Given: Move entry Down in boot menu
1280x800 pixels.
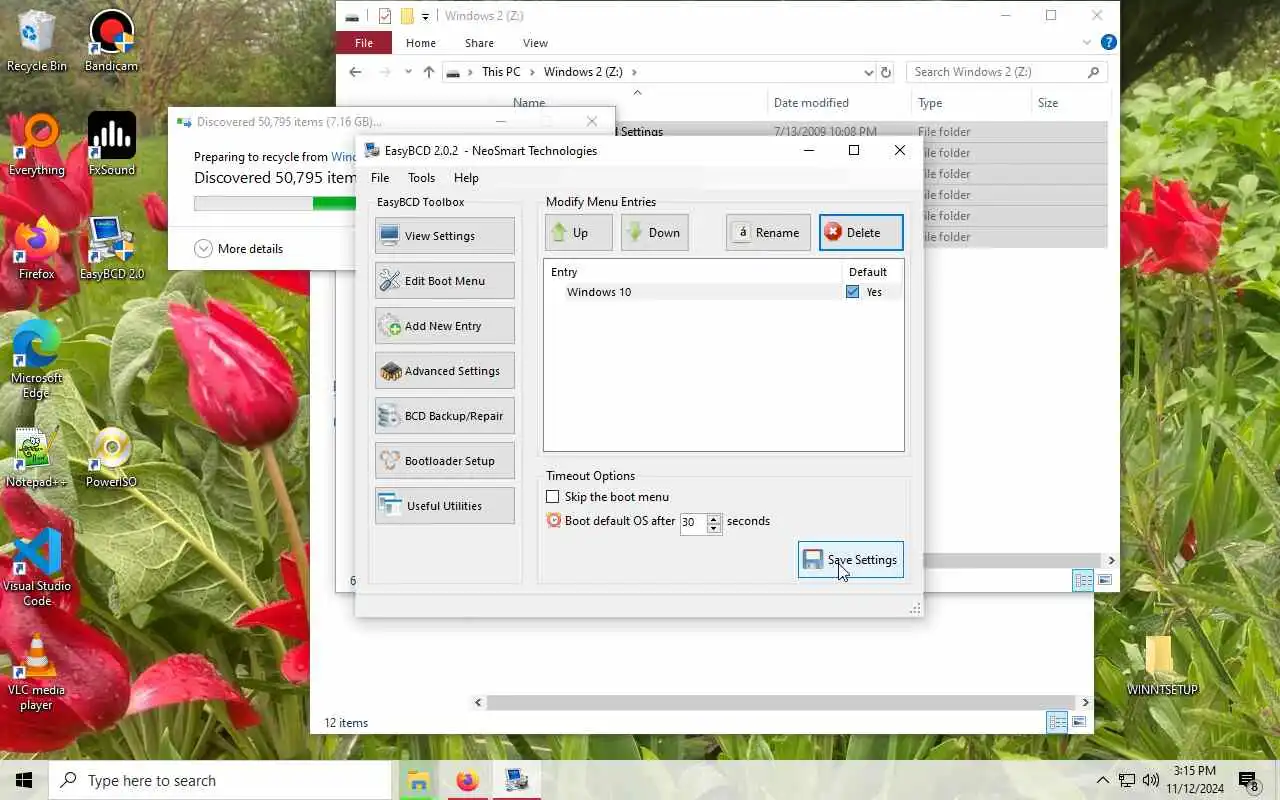Looking at the screenshot, I should coord(654,233).
